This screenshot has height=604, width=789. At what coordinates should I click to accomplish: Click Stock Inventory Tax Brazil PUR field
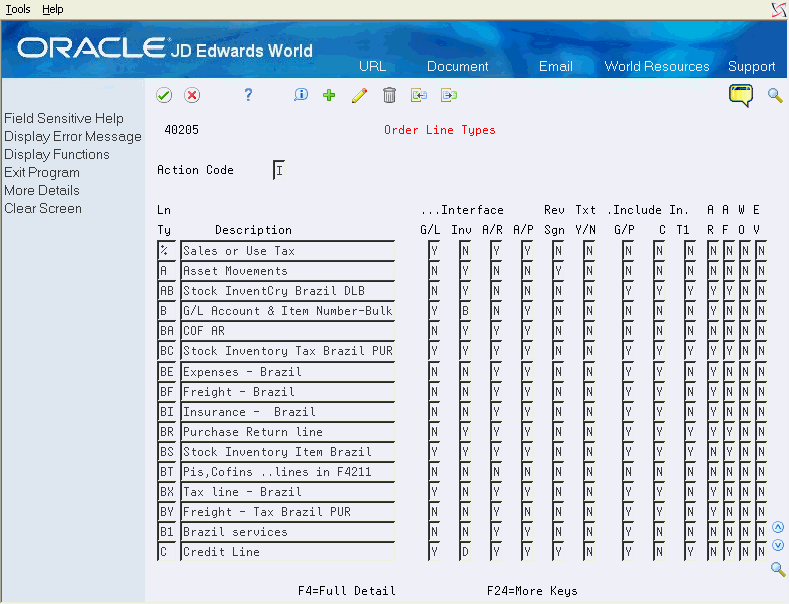click(x=288, y=351)
